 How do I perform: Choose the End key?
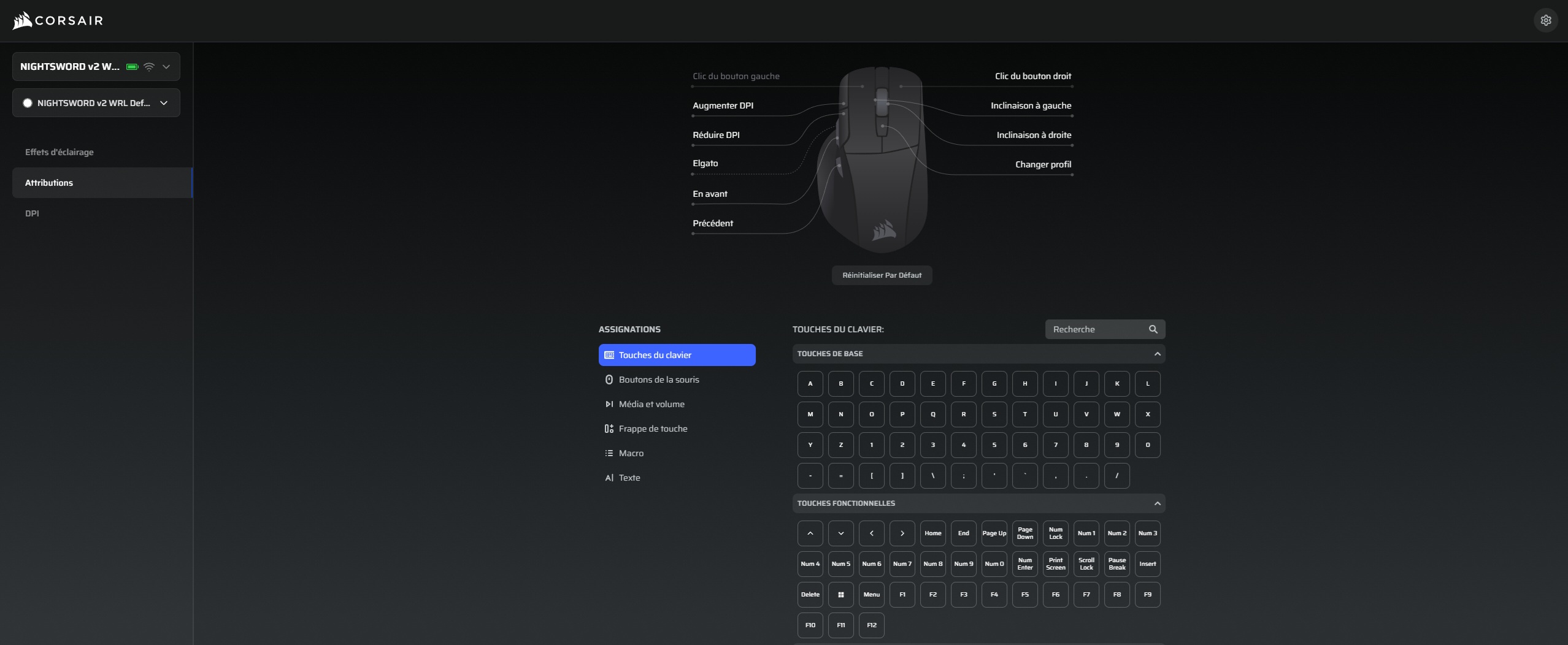pyautogui.click(x=964, y=533)
